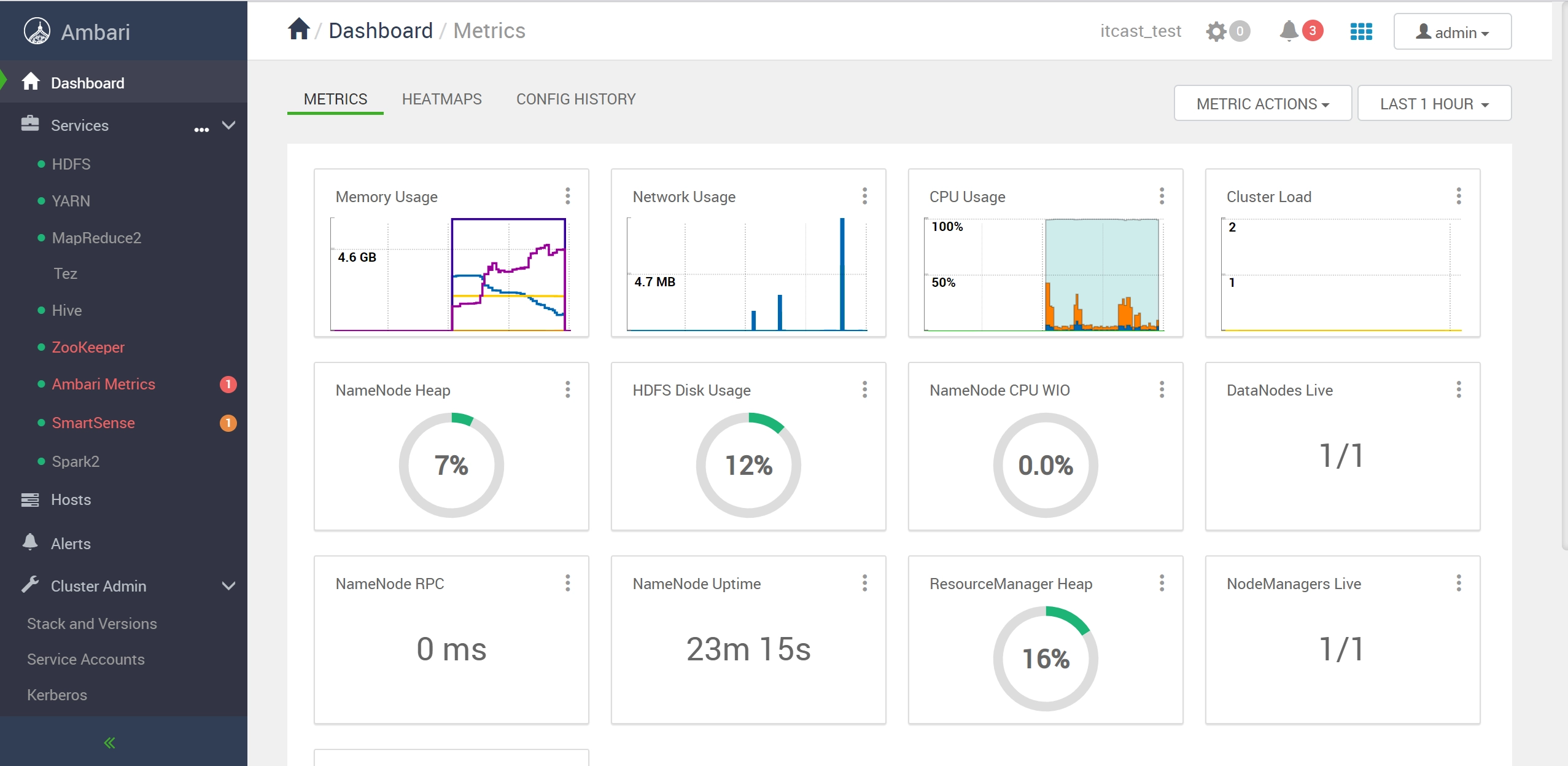
Task: Click the Ambari Metrics alert badge
Action: (228, 385)
